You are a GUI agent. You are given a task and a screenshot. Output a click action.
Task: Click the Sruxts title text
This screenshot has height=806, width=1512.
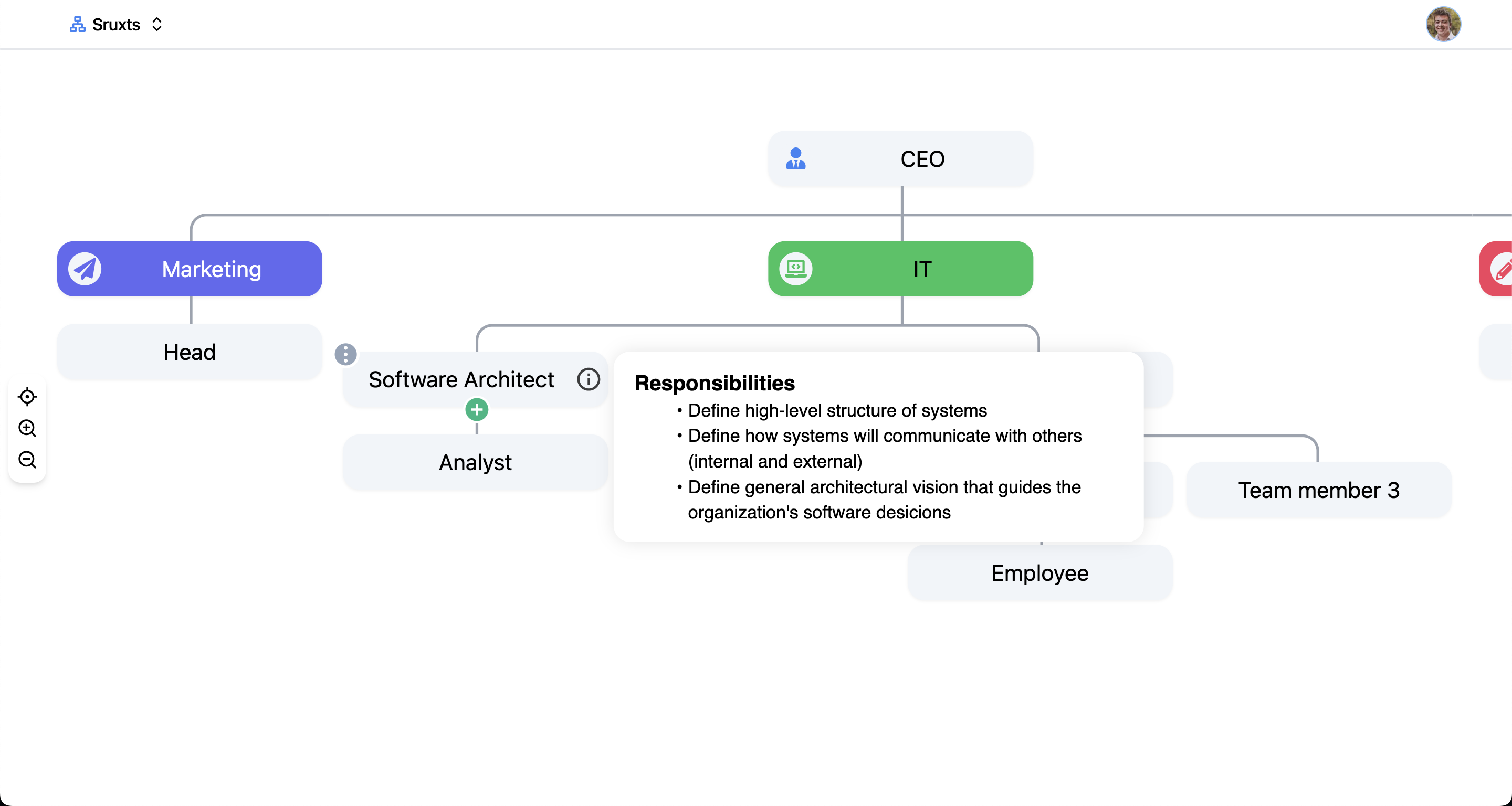116,25
